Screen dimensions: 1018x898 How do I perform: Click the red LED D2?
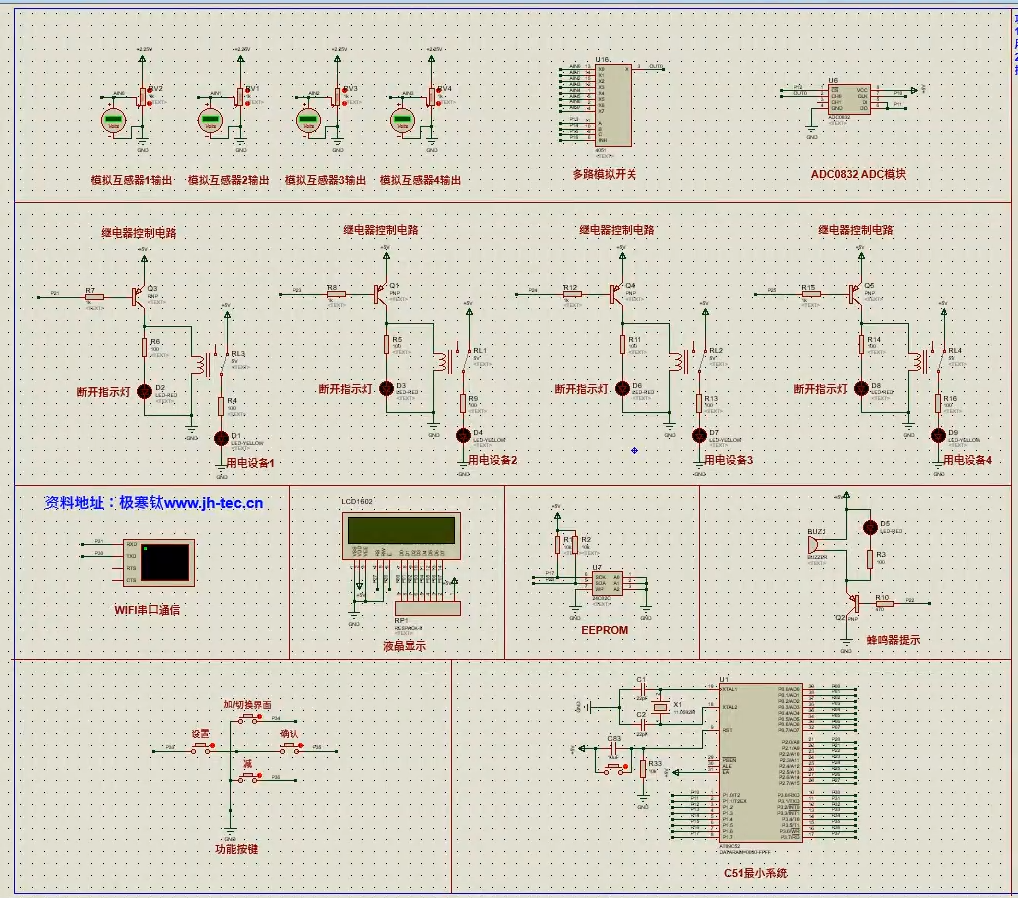pyautogui.click(x=145, y=391)
